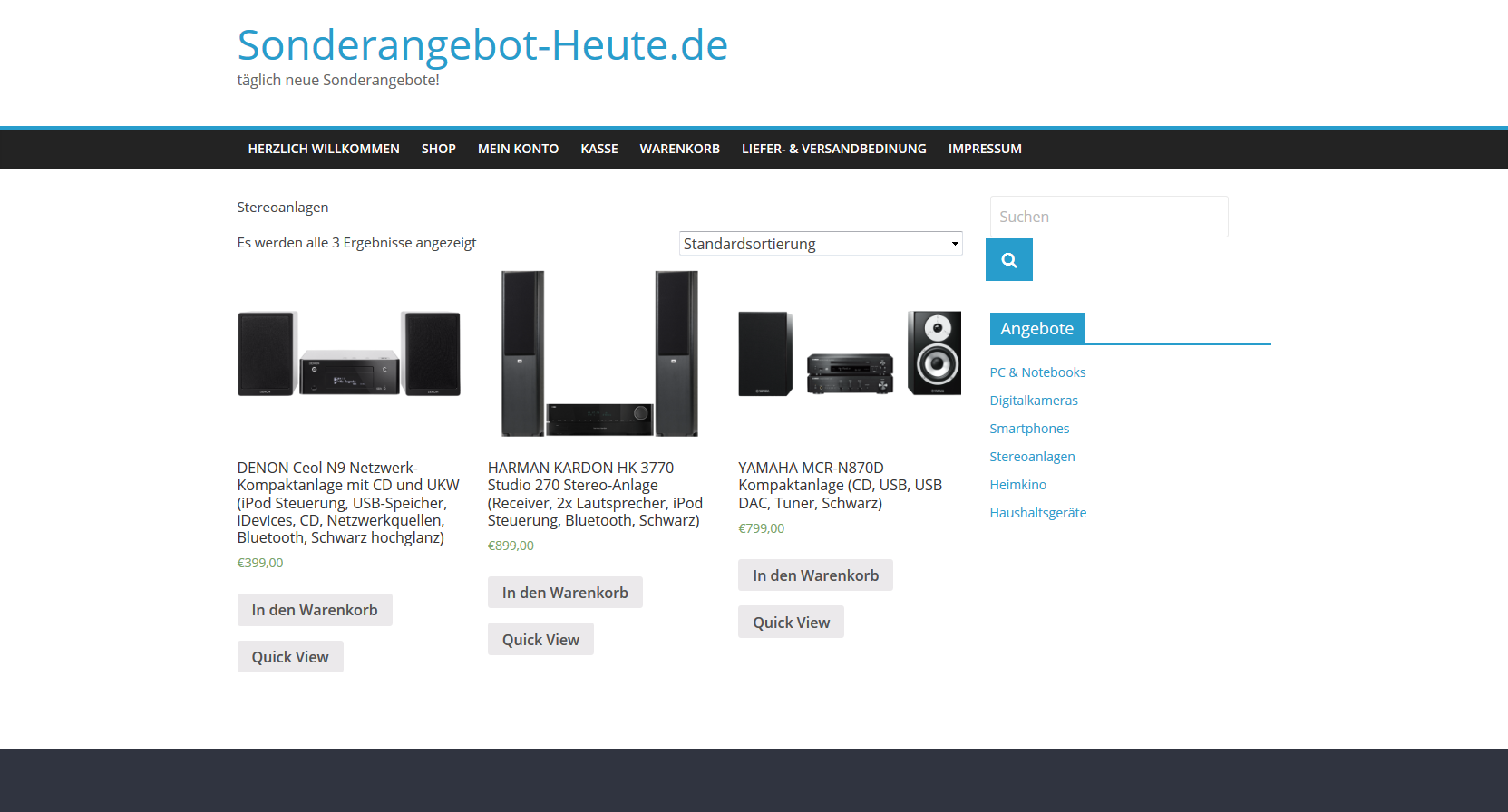
Task: Open the HARMAN KARDON HK 3770 title link
Action: pos(596,494)
